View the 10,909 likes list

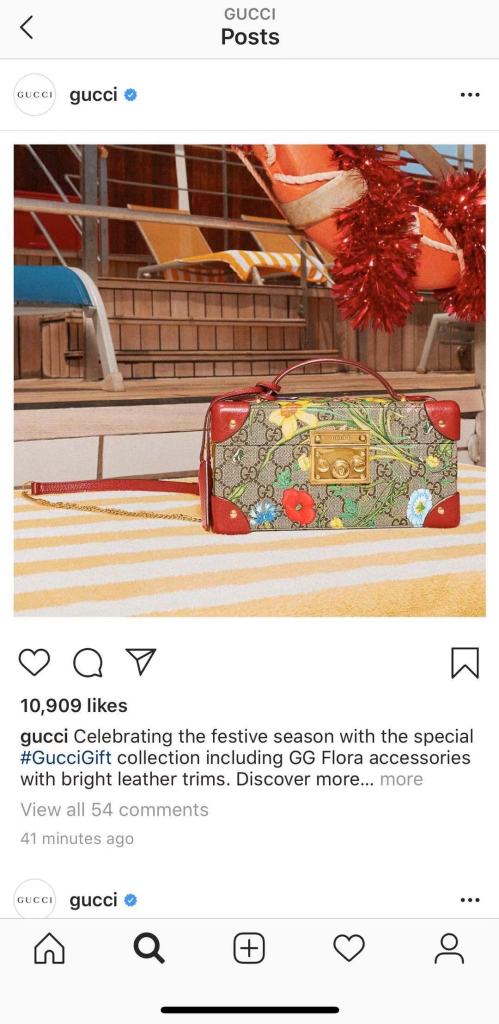pos(74,705)
